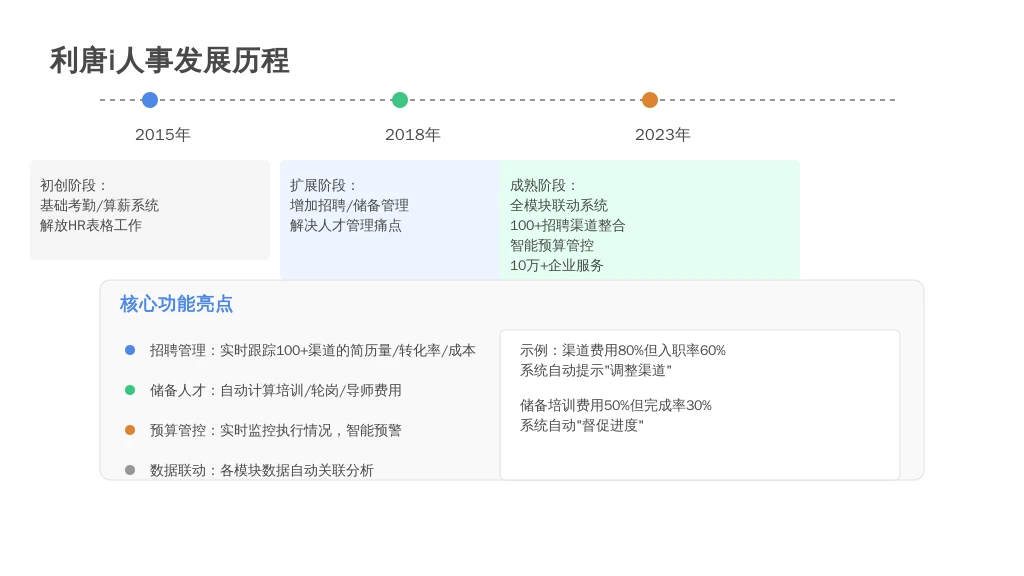
Task: Select example line 渠道费用80%但入职率60%
Action: point(622,351)
